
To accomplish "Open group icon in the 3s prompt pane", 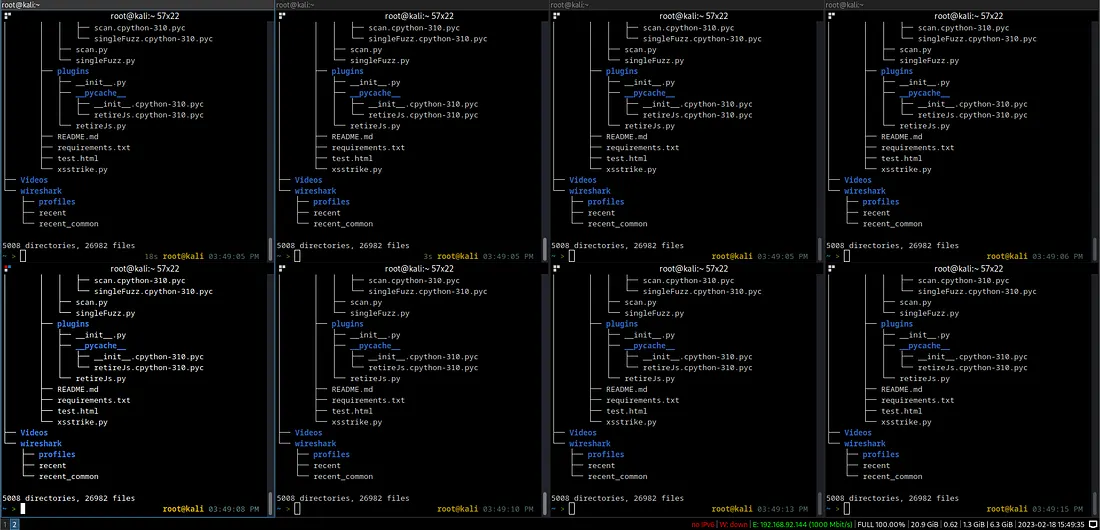I will pos(283,16).
